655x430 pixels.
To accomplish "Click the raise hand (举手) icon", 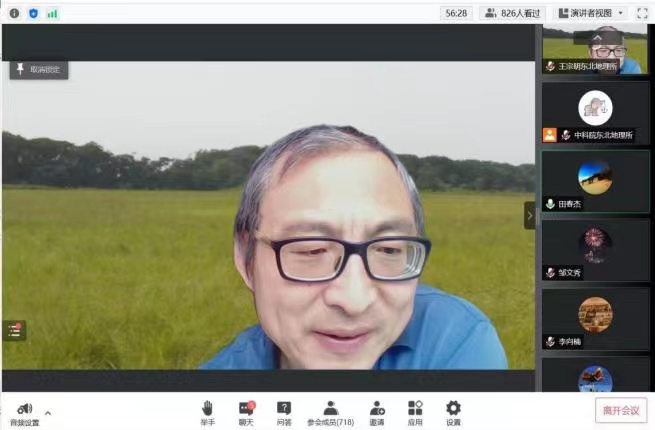I will (208, 409).
